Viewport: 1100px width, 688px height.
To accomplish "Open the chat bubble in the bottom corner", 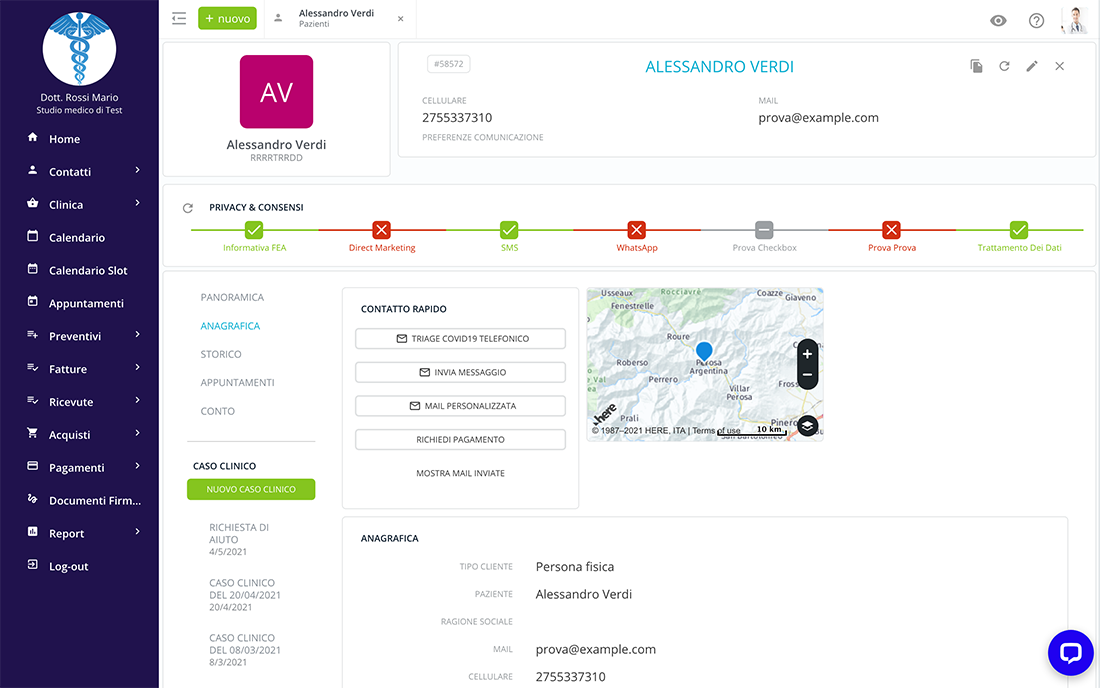I will point(1070,652).
